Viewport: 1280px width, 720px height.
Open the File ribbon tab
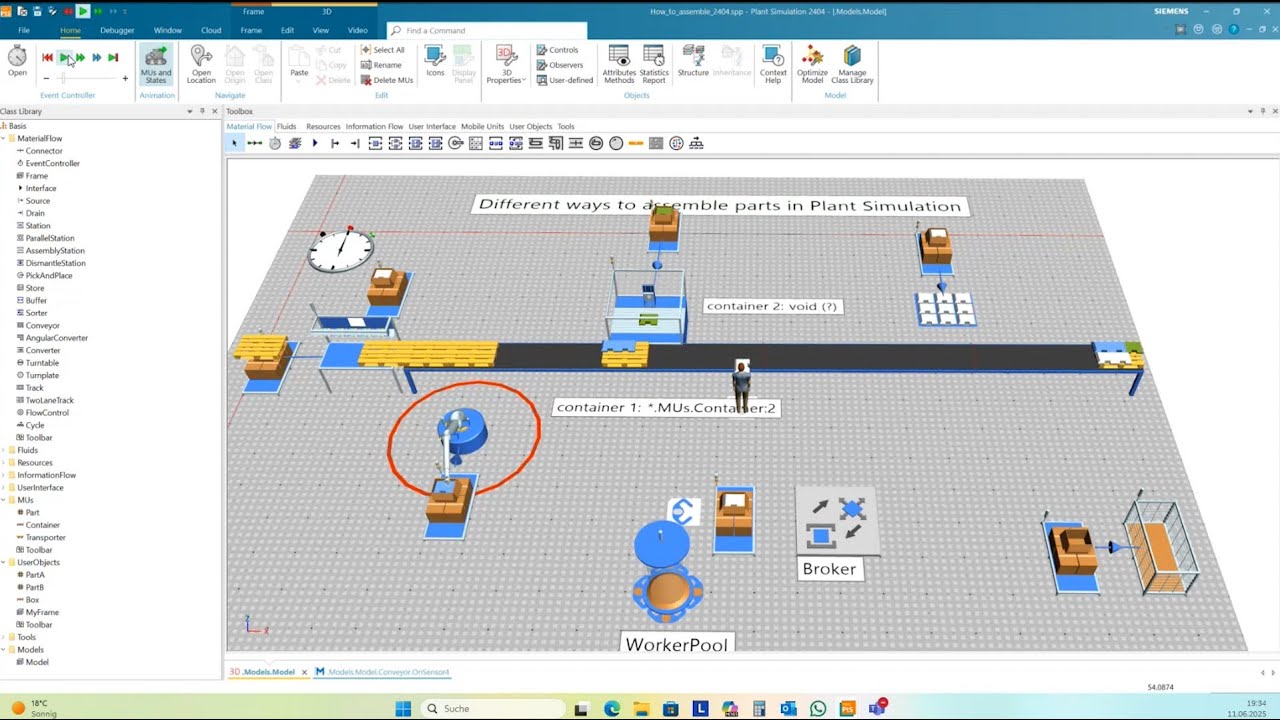[x=24, y=30]
